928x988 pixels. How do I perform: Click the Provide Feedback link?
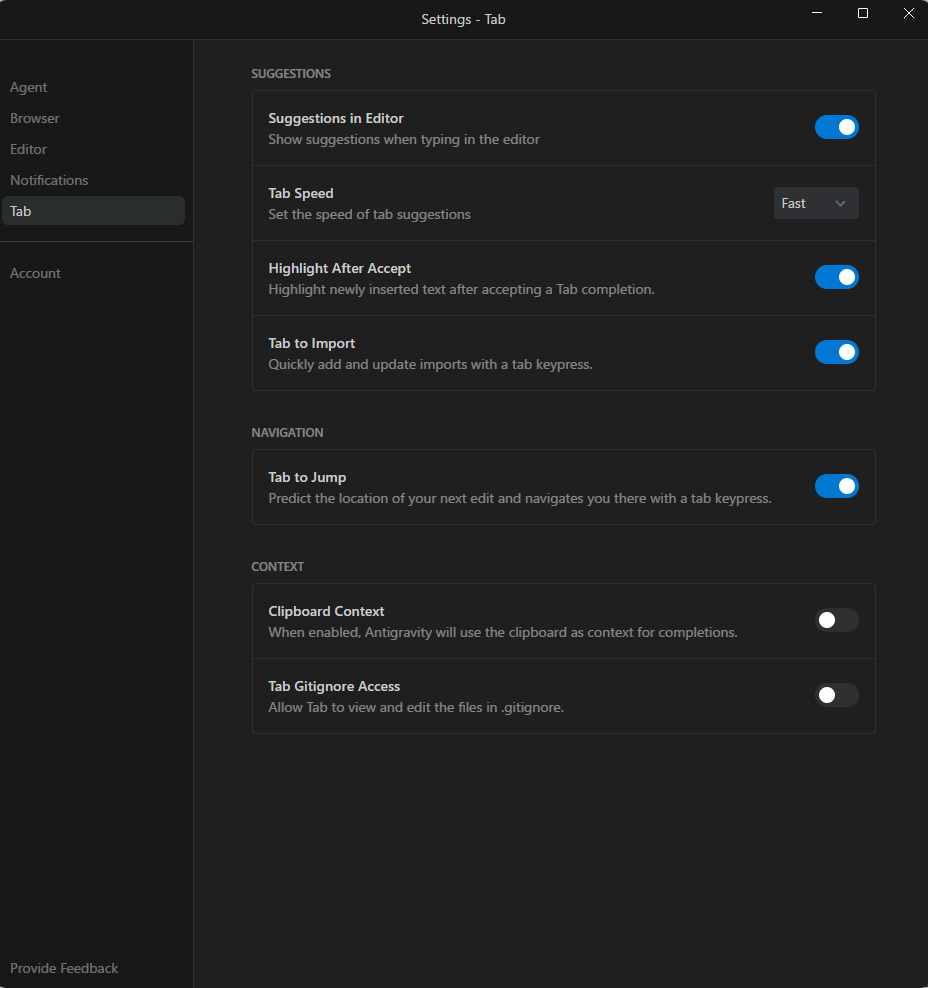pyautogui.click(x=64, y=968)
